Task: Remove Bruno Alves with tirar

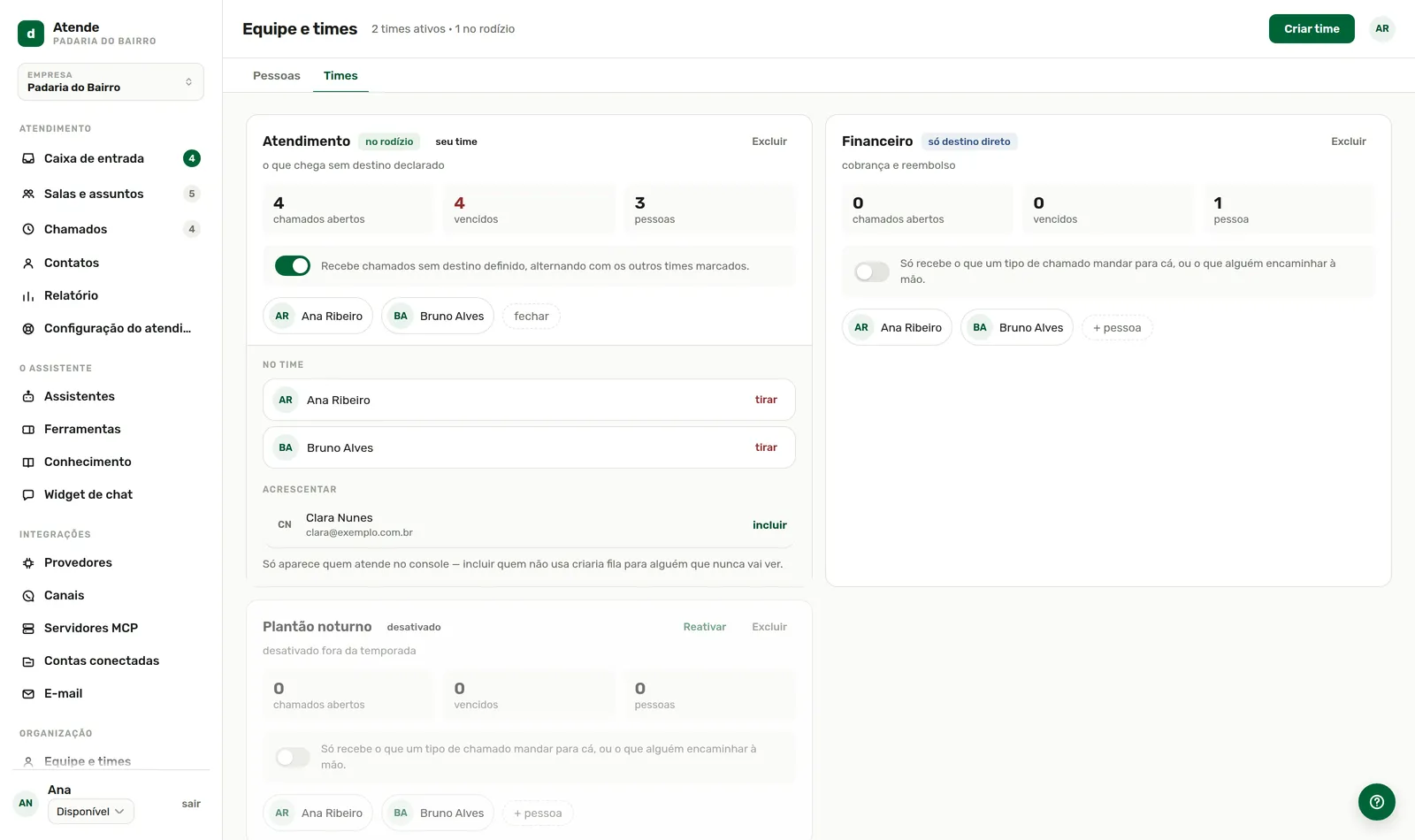Action: tap(766, 447)
